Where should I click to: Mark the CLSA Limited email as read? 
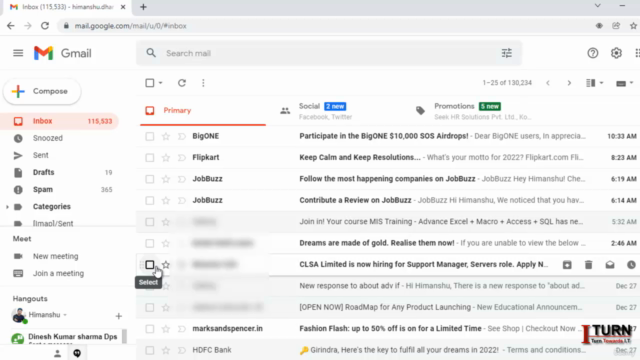pos(610,265)
